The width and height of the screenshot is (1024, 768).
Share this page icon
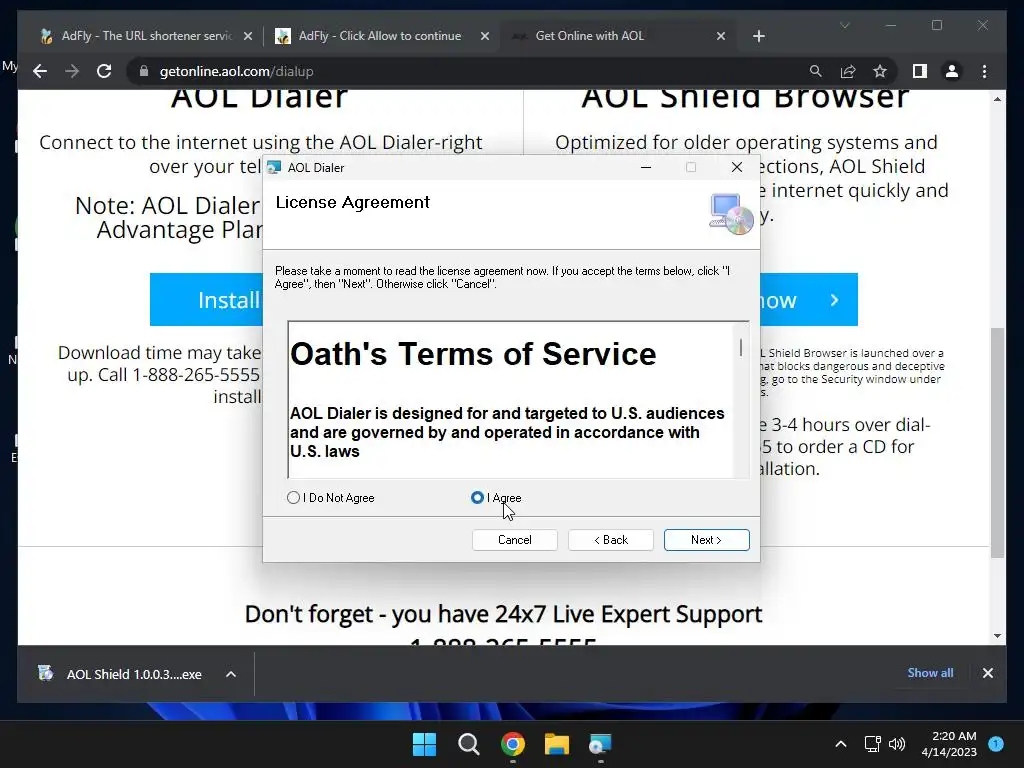coord(848,71)
